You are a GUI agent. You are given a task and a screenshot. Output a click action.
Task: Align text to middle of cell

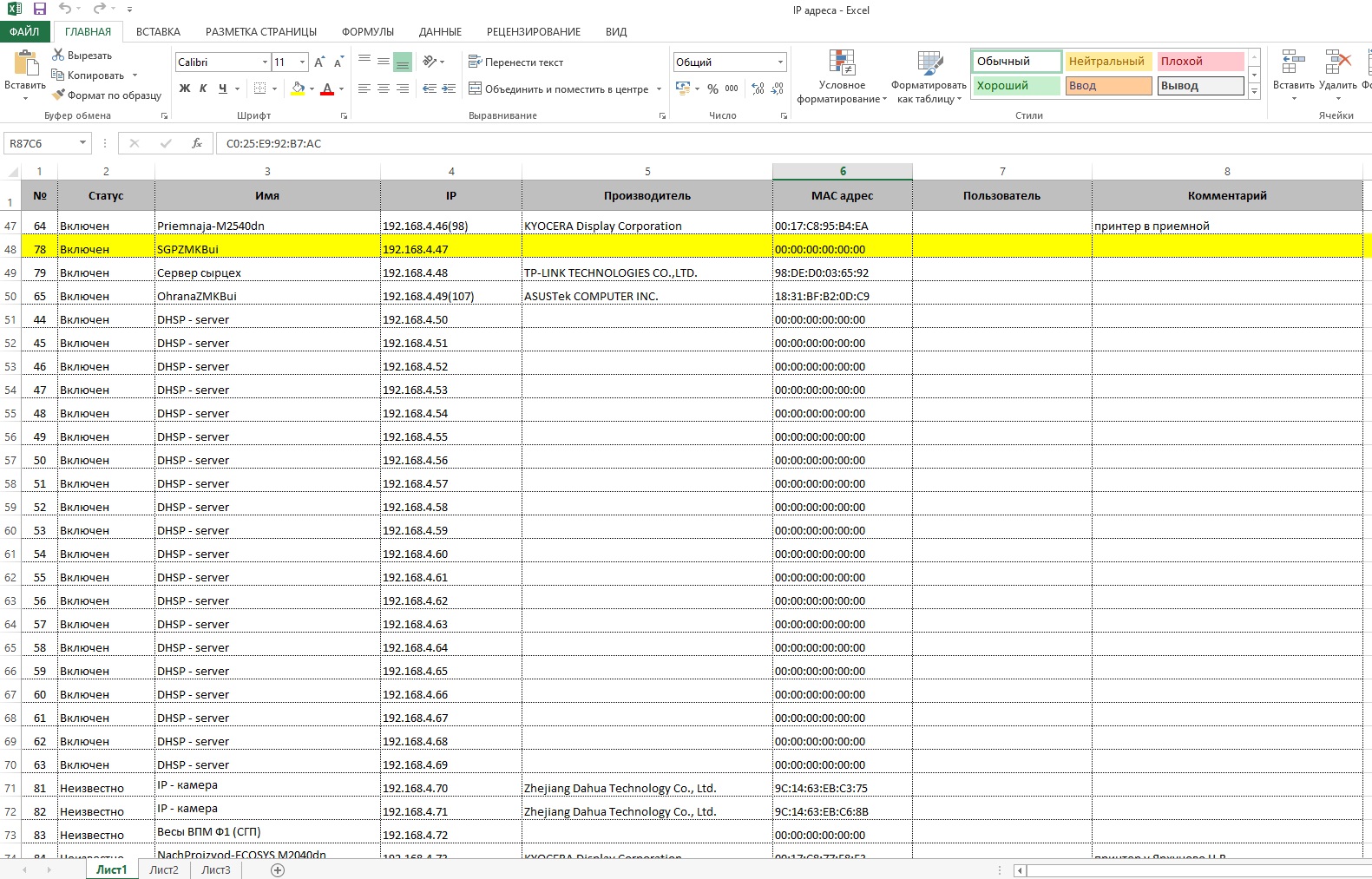384,62
